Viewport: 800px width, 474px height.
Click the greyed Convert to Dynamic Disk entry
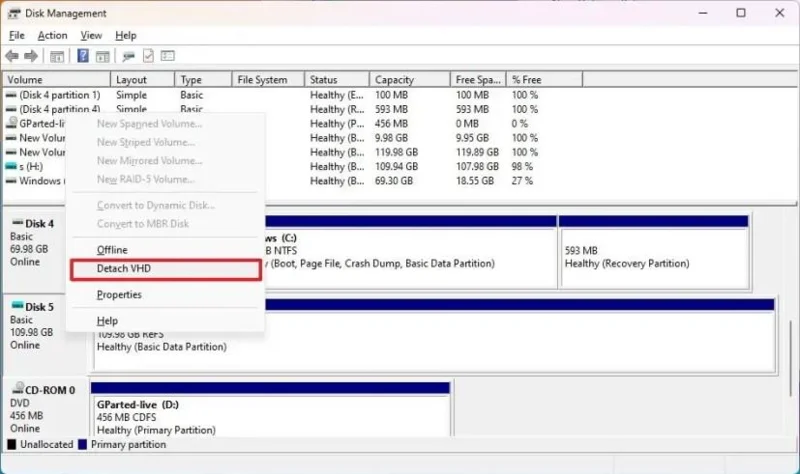166,206
